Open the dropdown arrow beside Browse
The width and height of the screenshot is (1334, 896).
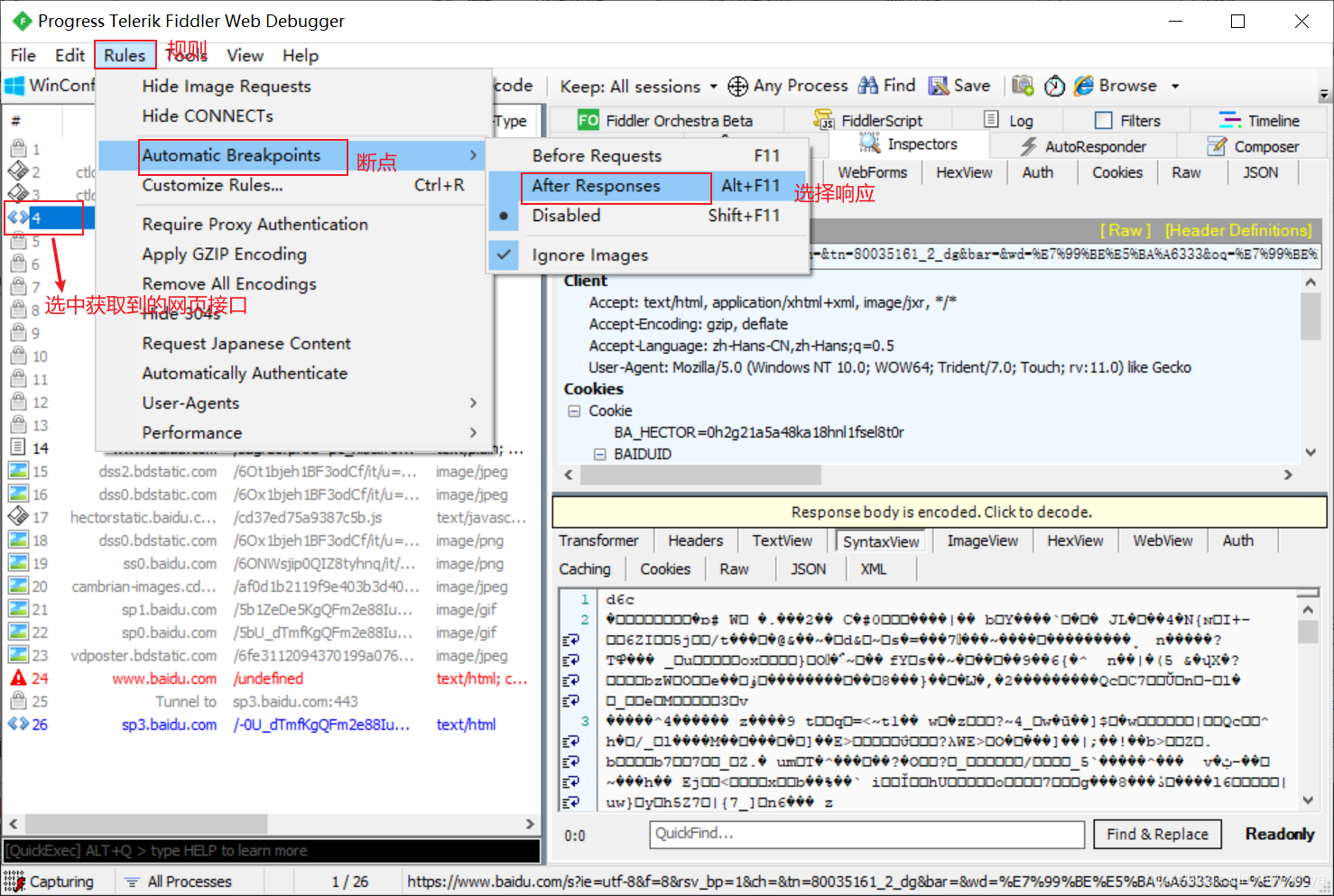1175,87
